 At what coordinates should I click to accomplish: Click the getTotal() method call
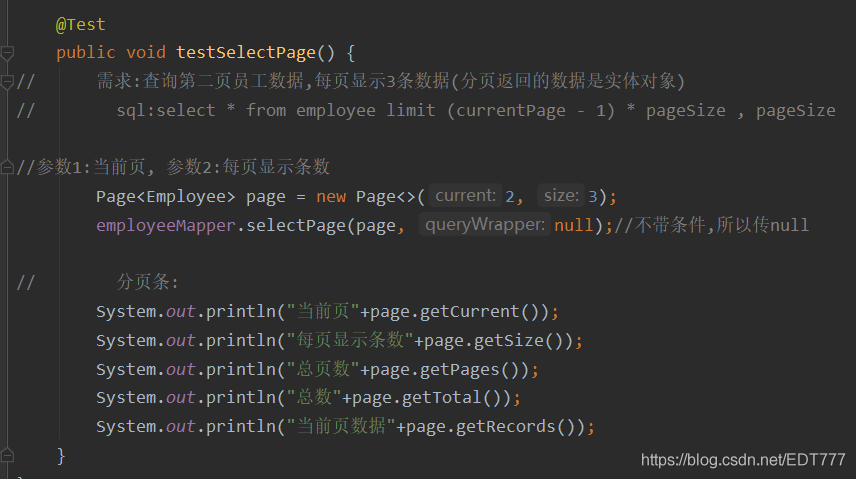[456, 398]
